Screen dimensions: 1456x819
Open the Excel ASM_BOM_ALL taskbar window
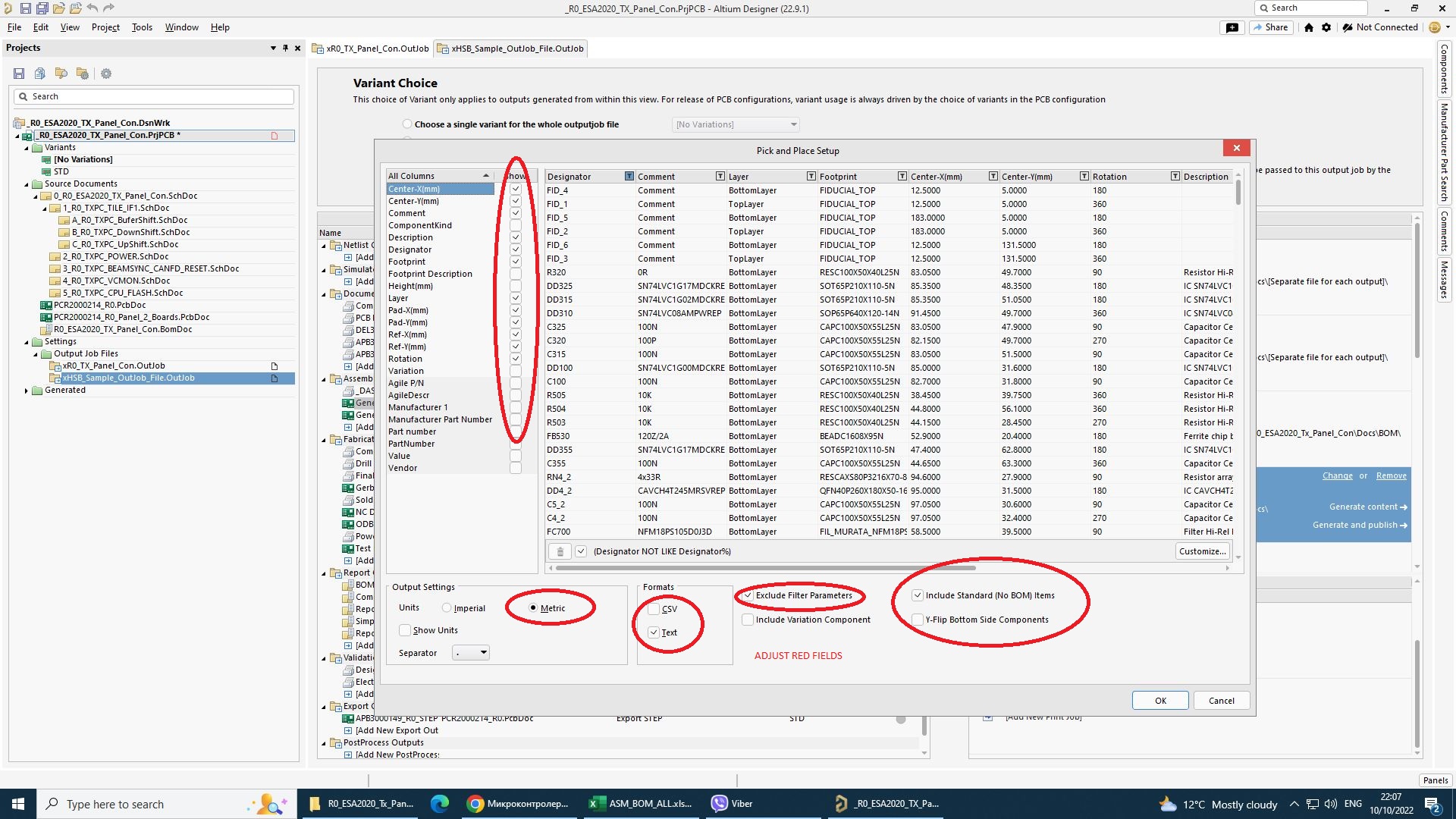[x=641, y=804]
